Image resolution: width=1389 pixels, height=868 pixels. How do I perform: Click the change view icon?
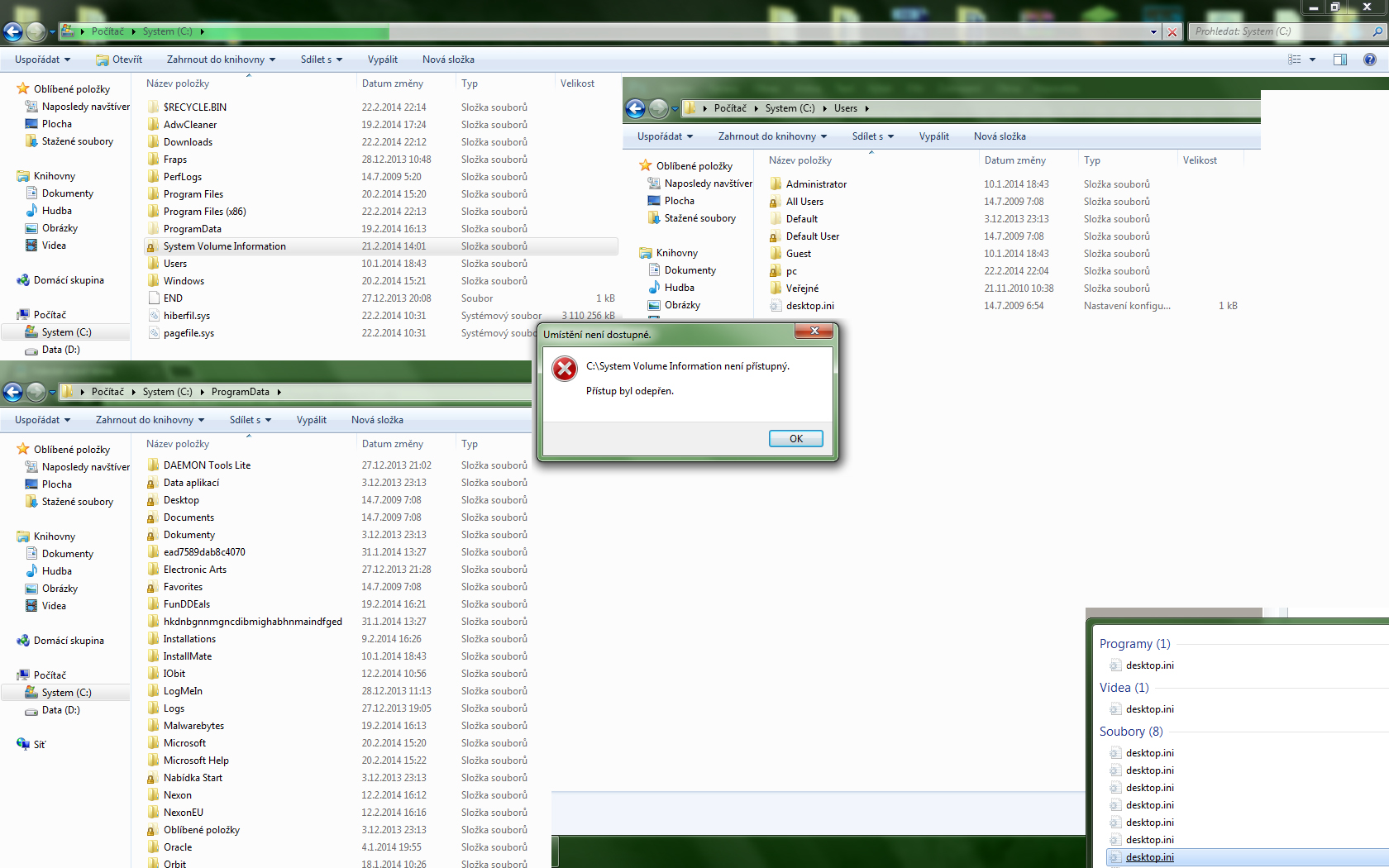[x=1295, y=60]
